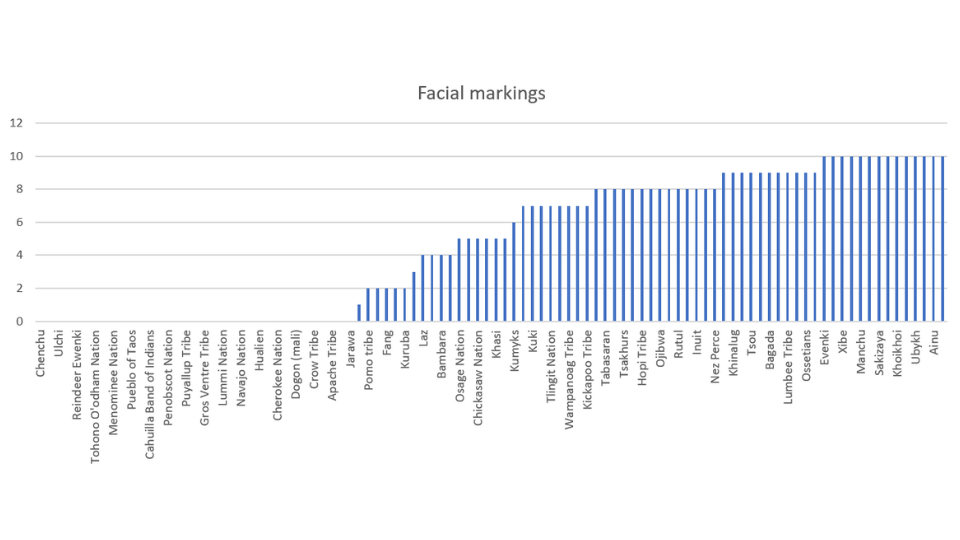Select the Crow Tribe label
The width and height of the screenshot is (960, 540).
314,359
